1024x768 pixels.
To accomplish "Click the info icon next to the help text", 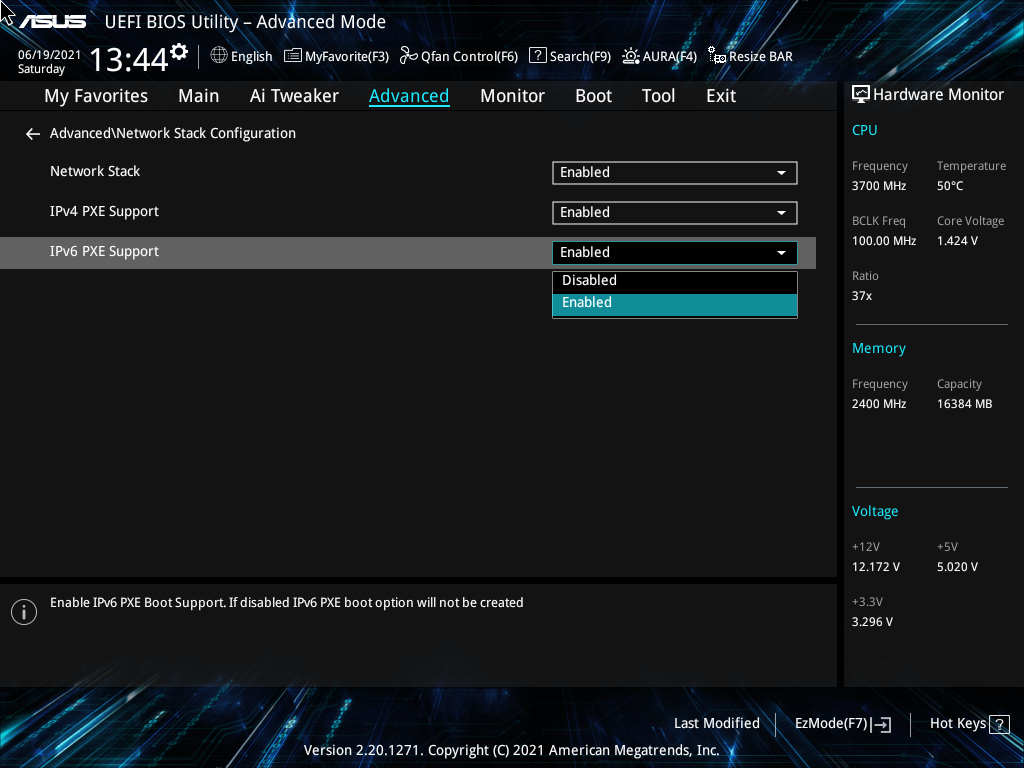I will point(23,611).
